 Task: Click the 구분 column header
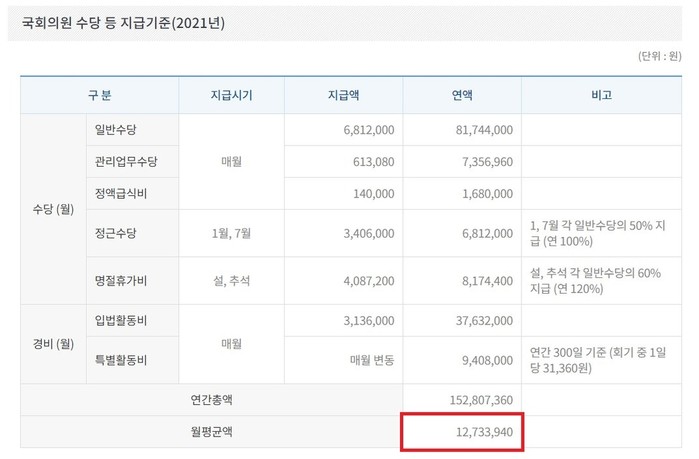99,96
